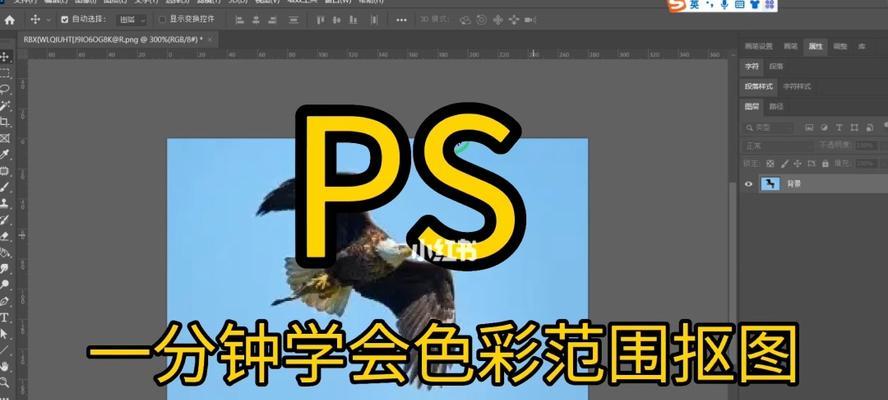Align right edges in options bar
This screenshot has height=400, width=888.
point(272,20)
